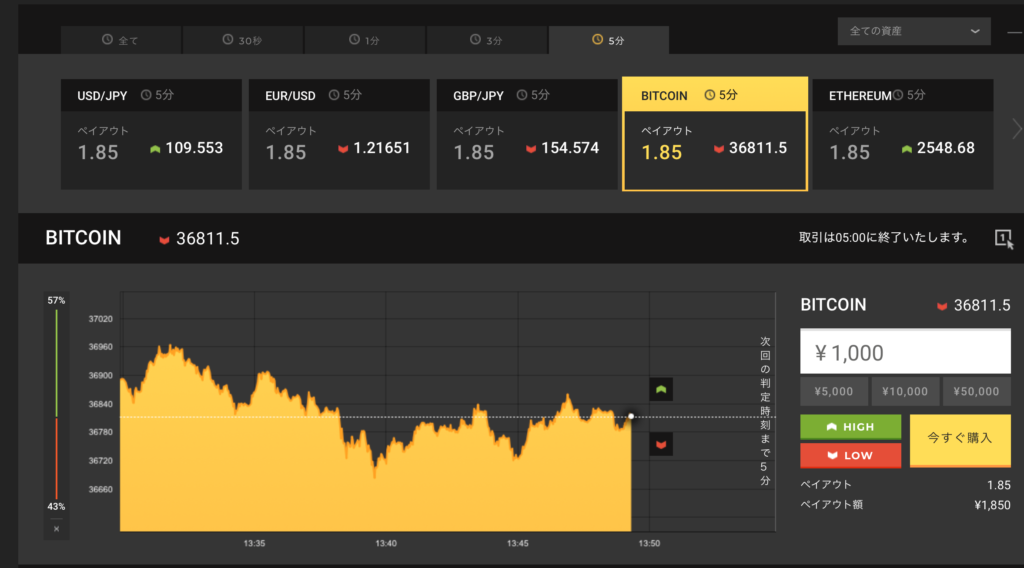This screenshot has height=568, width=1024.
Task: Open the 全ての資産 asset dropdown
Action: coord(913,31)
